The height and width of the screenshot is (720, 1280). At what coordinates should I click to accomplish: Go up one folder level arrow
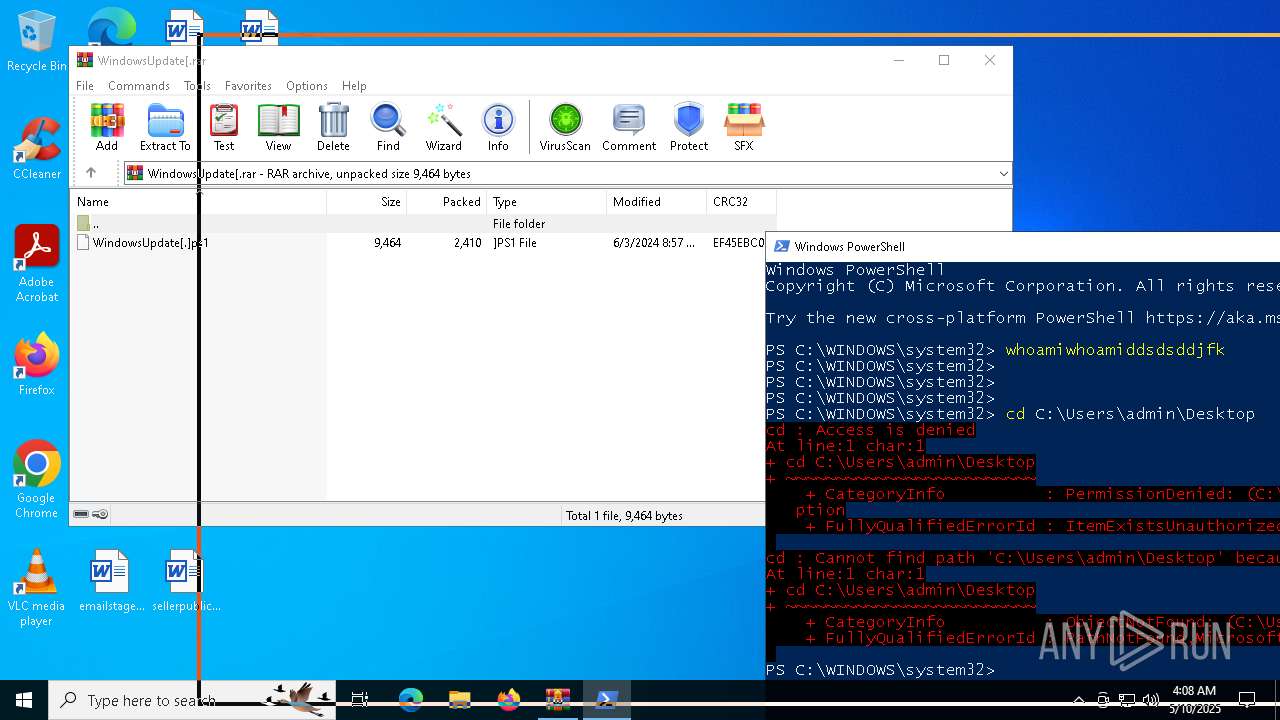(90, 173)
